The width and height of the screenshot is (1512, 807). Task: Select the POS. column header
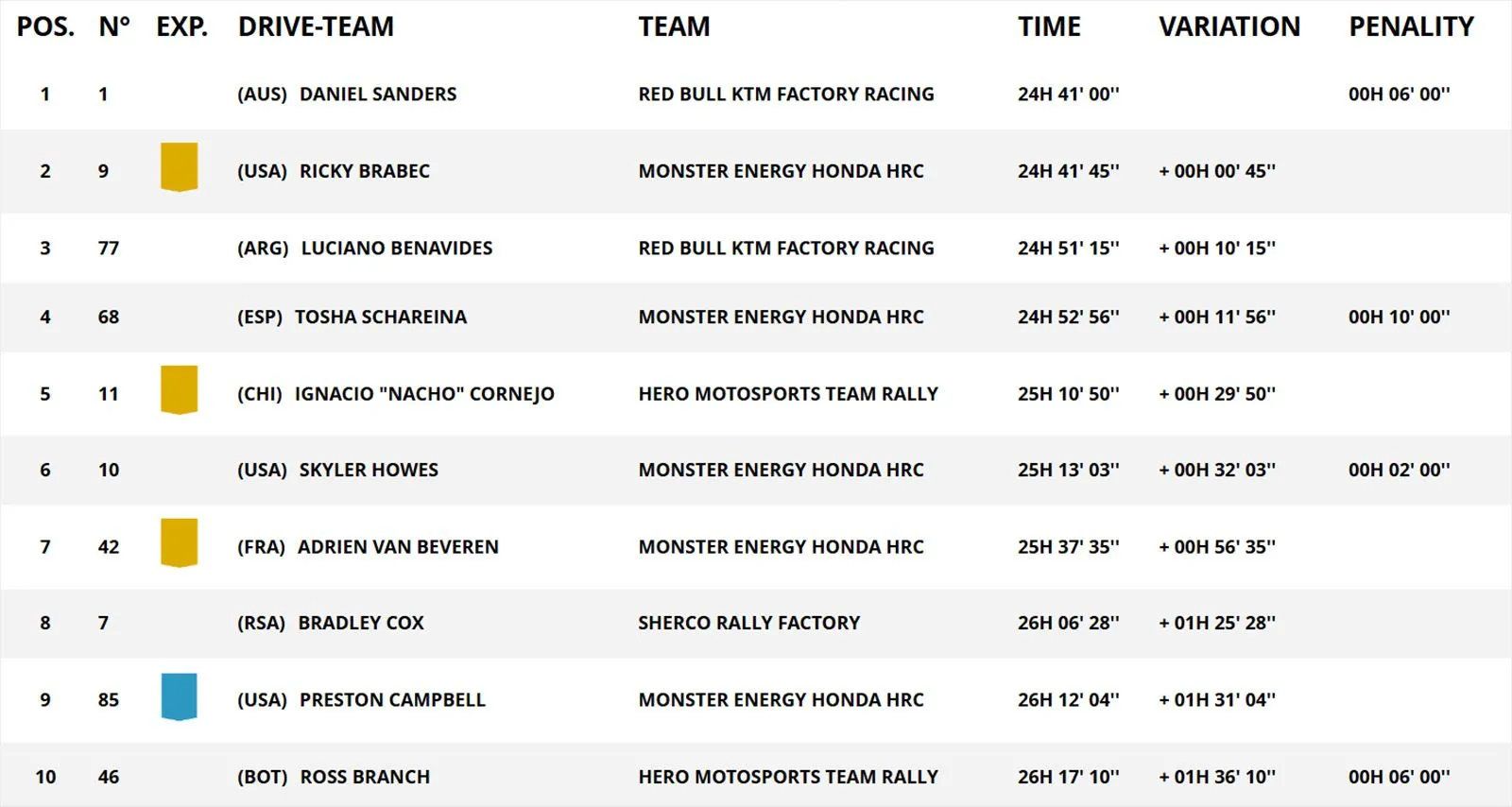(45, 26)
